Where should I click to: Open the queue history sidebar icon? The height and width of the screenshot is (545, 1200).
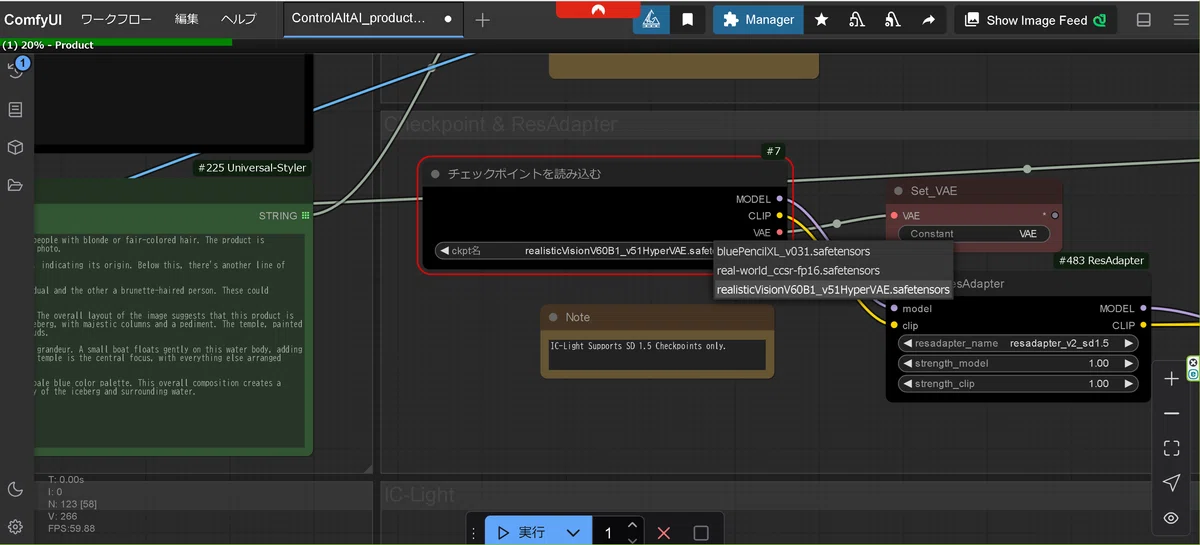(x=15, y=70)
